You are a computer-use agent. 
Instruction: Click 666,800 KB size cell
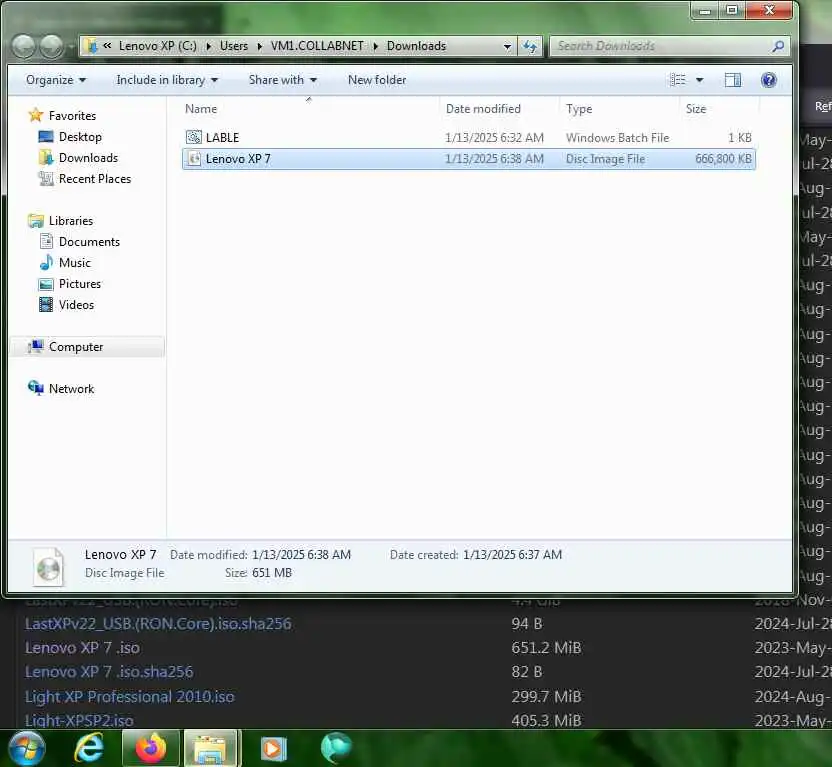tap(723, 159)
